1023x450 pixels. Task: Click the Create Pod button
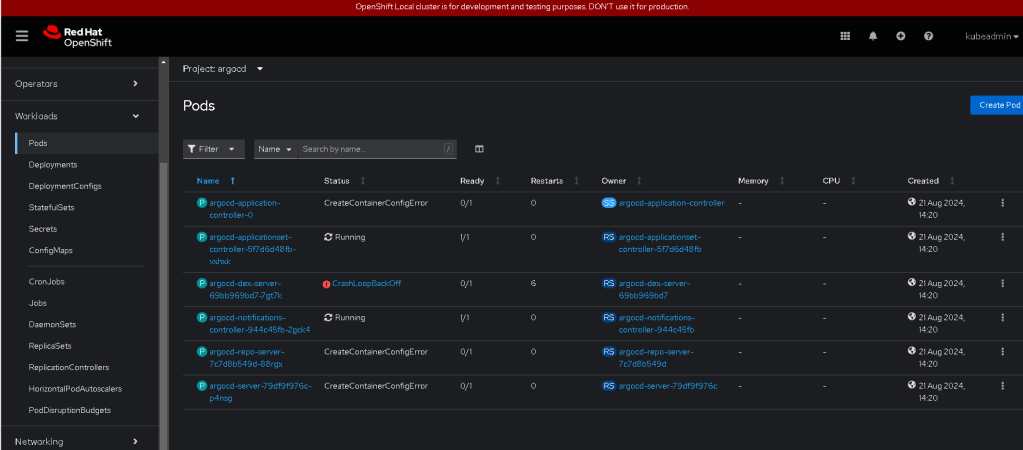[x=997, y=105]
